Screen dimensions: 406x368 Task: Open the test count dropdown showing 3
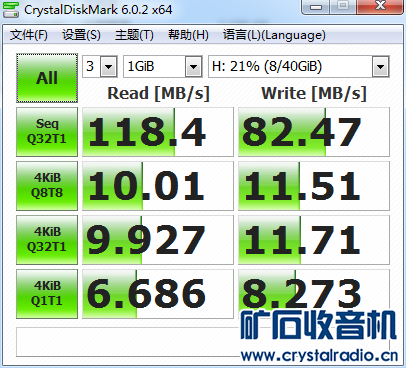(x=100, y=67)
